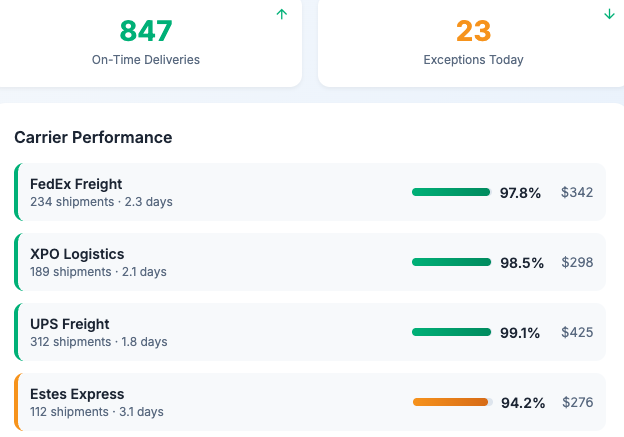Click the '312 shipments · 1.8 days' text

pos(99,342)
